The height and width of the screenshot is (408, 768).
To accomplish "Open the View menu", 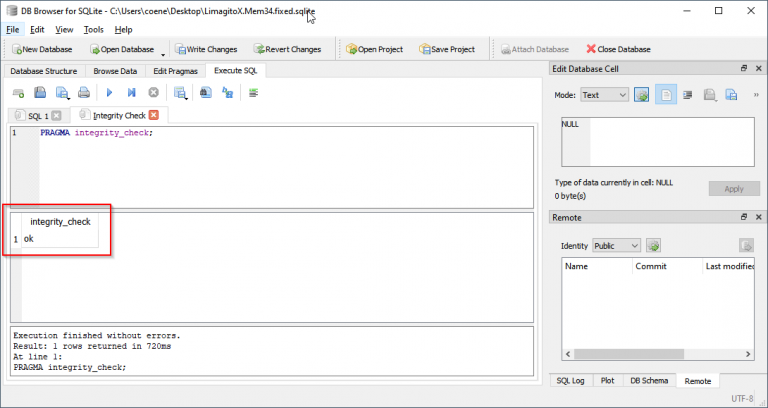I will (64, 30).
